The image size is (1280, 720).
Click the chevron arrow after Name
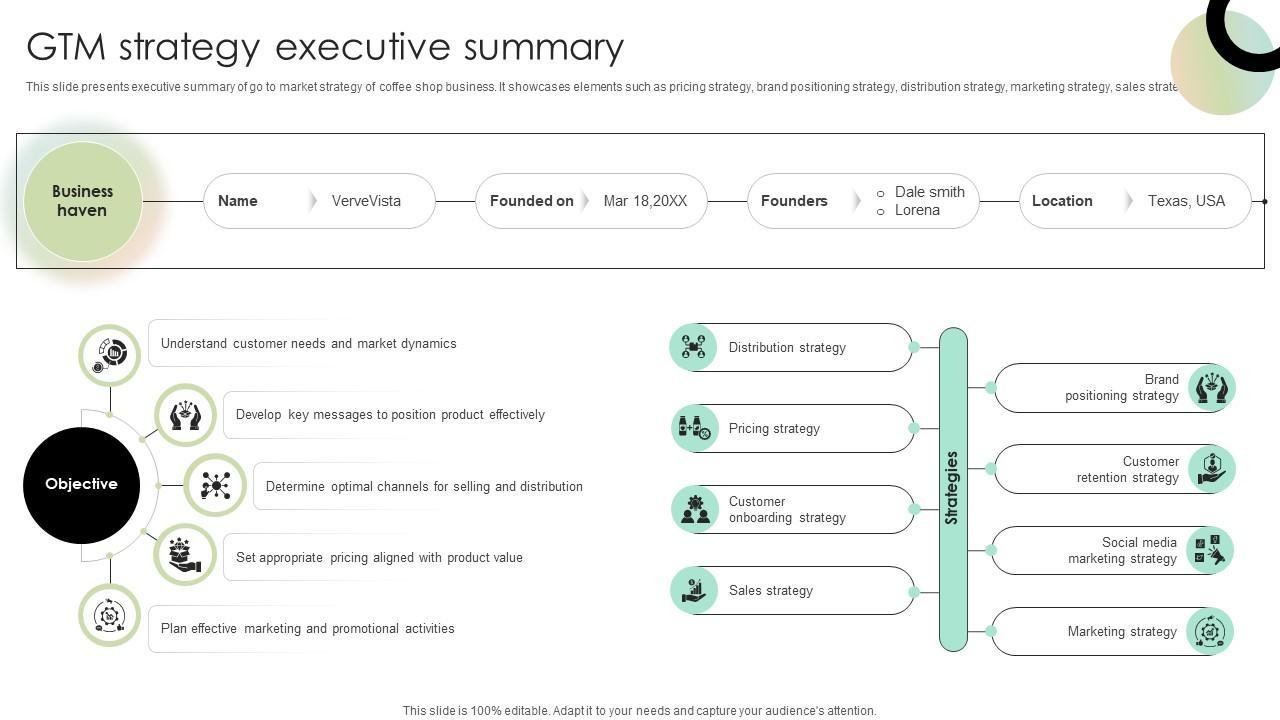point(313,201)
